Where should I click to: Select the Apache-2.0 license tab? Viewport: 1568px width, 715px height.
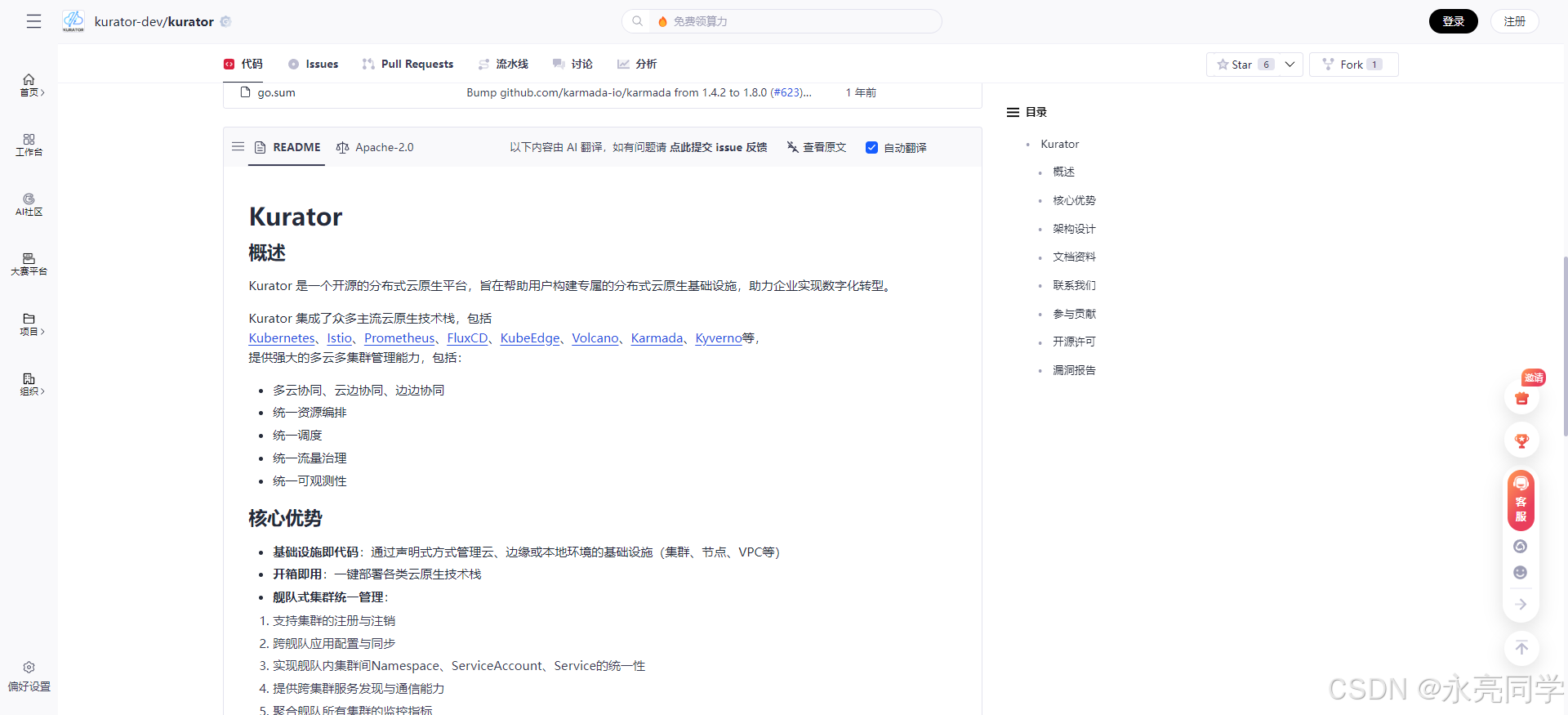point(375,147)
